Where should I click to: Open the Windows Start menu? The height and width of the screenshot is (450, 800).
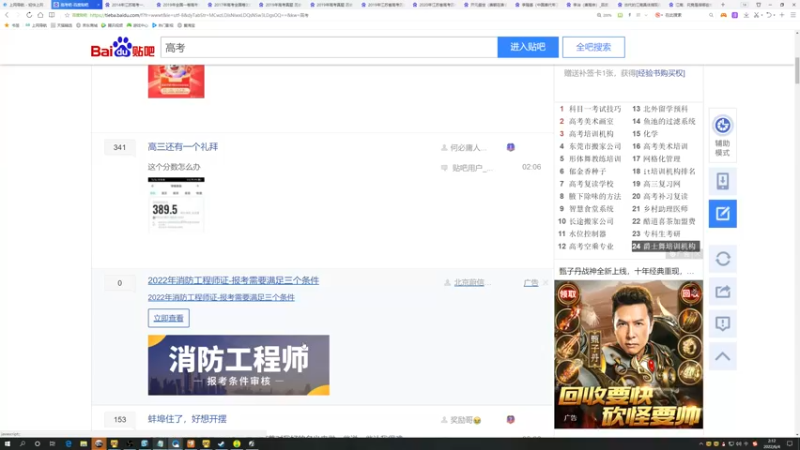(7, 444)
